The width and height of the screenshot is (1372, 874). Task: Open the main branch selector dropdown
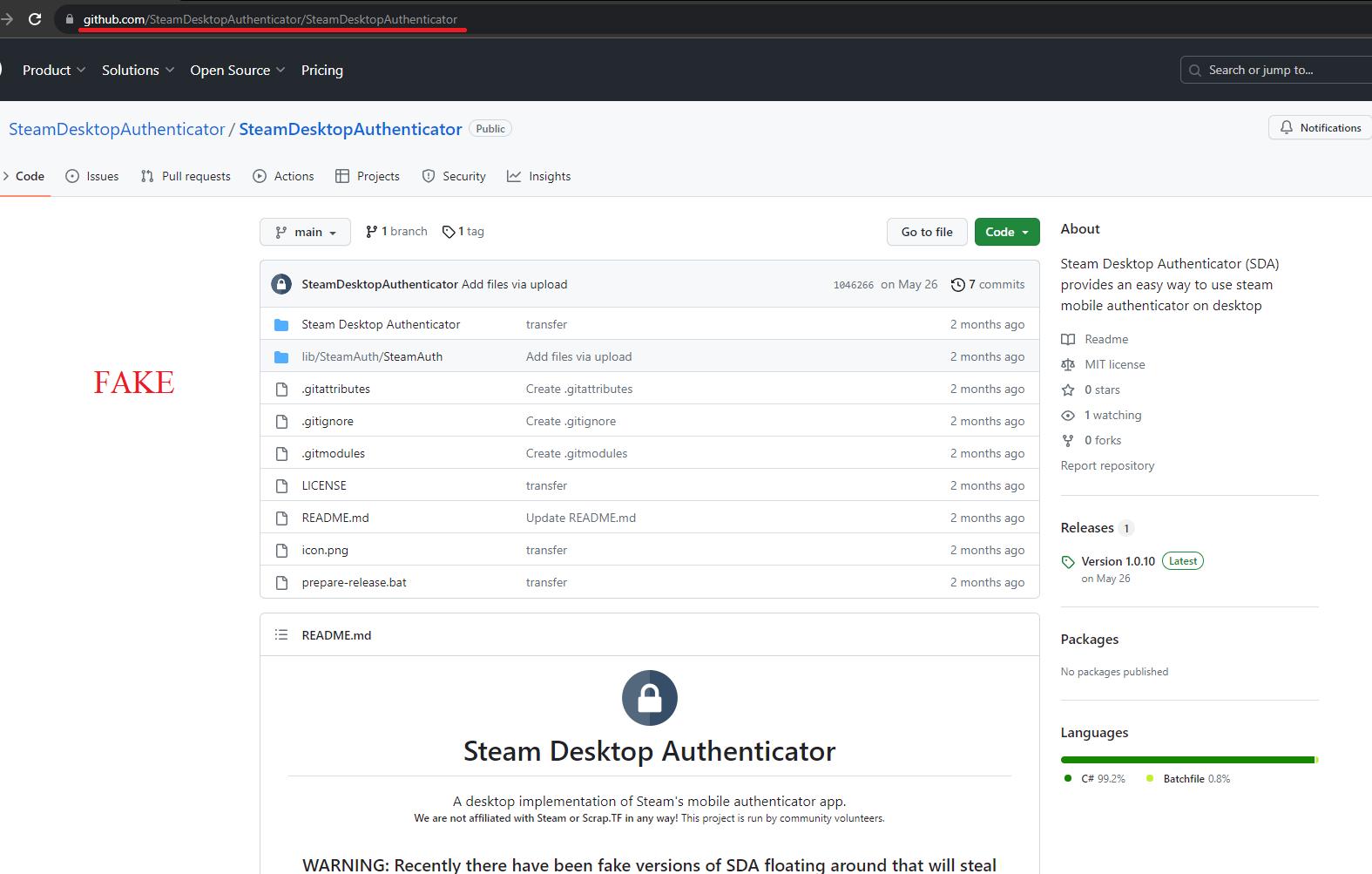(305, 232)
